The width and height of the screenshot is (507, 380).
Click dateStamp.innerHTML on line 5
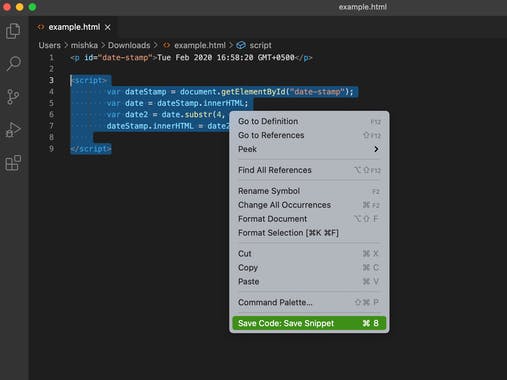click(x=201, y=103)
